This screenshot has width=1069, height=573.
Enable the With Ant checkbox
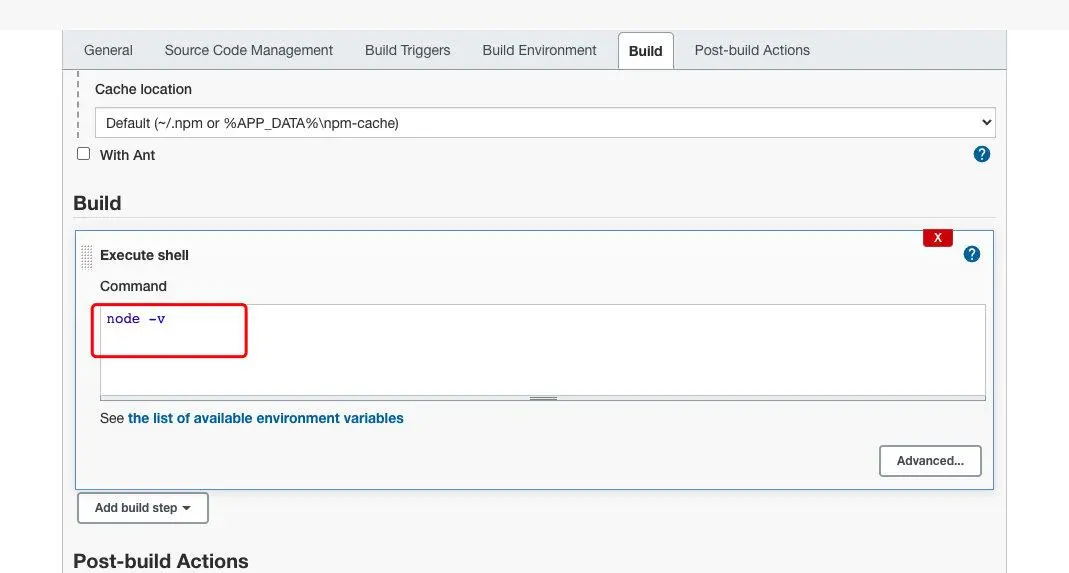pos(83,153)
